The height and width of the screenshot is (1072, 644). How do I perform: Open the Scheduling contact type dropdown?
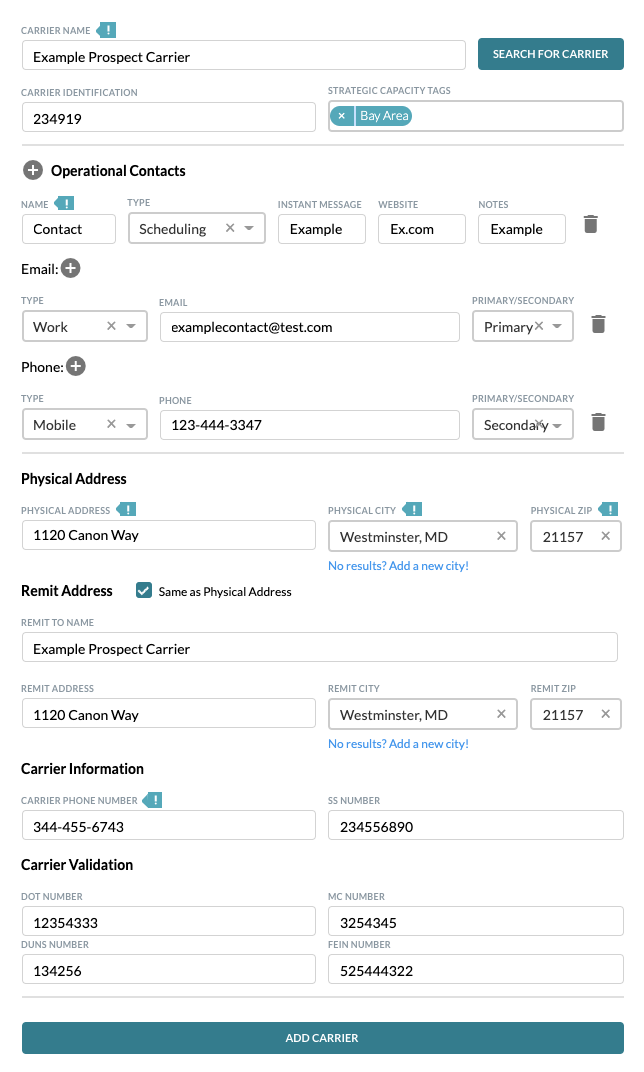tap(250, 228)
